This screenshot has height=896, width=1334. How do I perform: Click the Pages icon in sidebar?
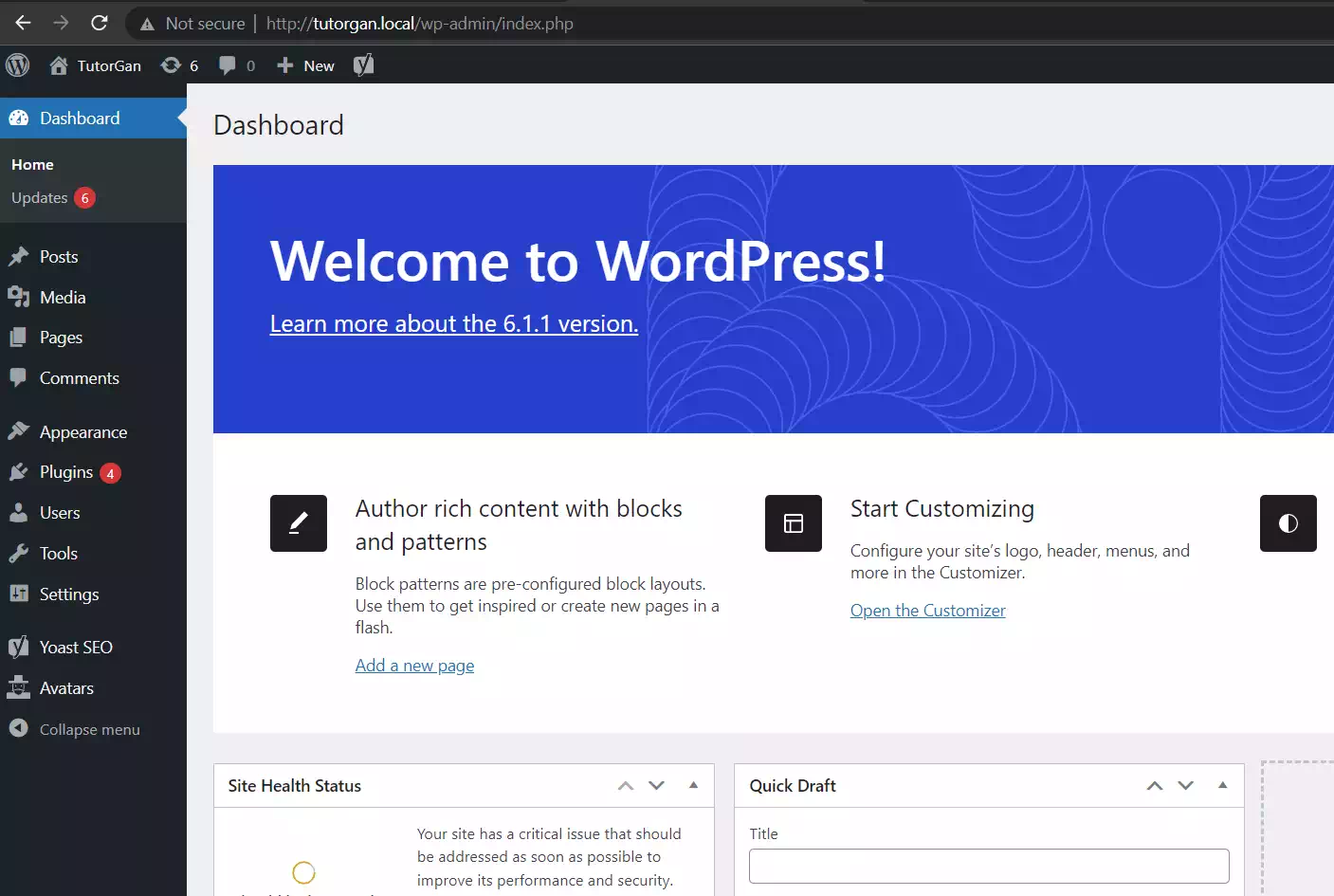19,338
